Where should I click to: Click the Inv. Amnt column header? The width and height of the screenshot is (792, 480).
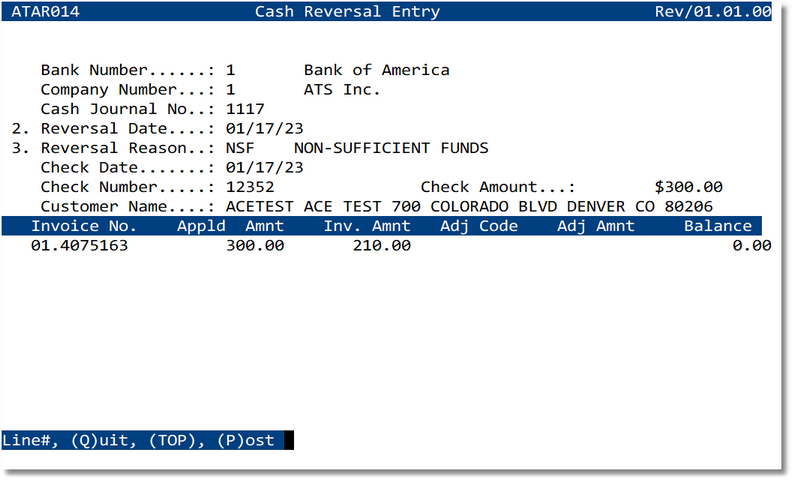coord(366,226)
